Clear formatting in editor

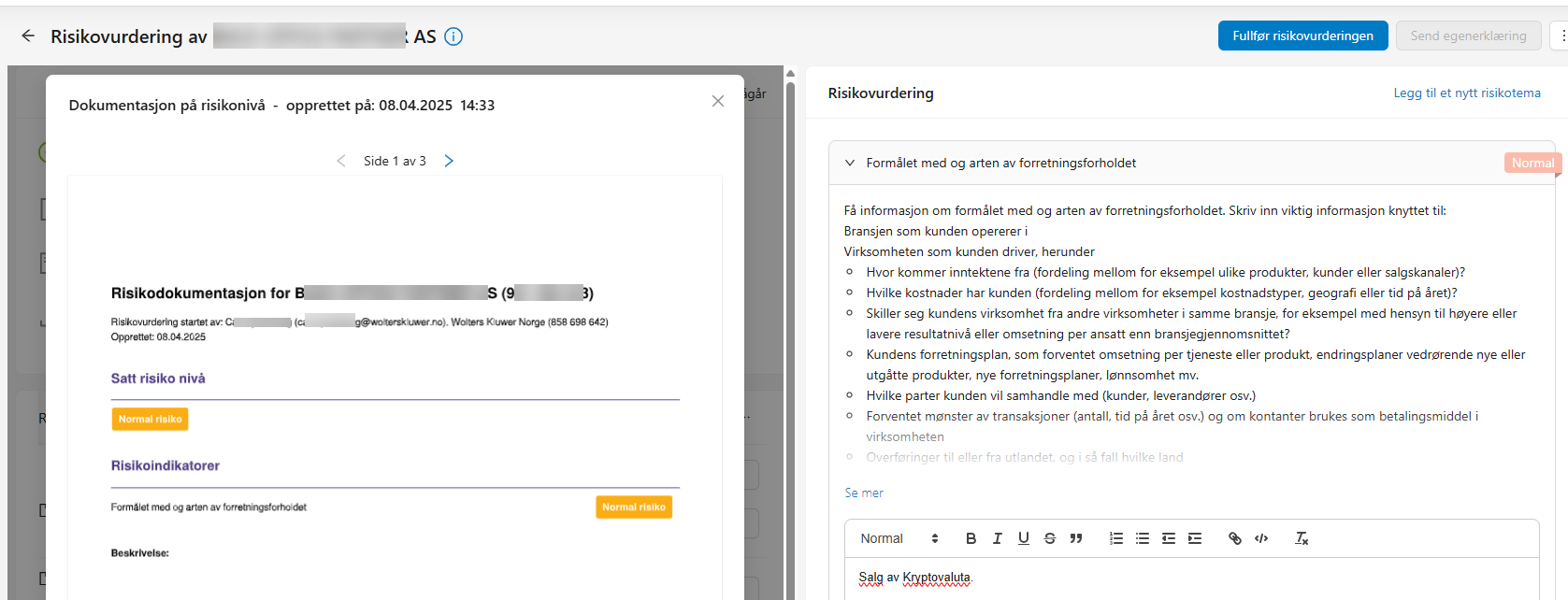point(1302,538)
